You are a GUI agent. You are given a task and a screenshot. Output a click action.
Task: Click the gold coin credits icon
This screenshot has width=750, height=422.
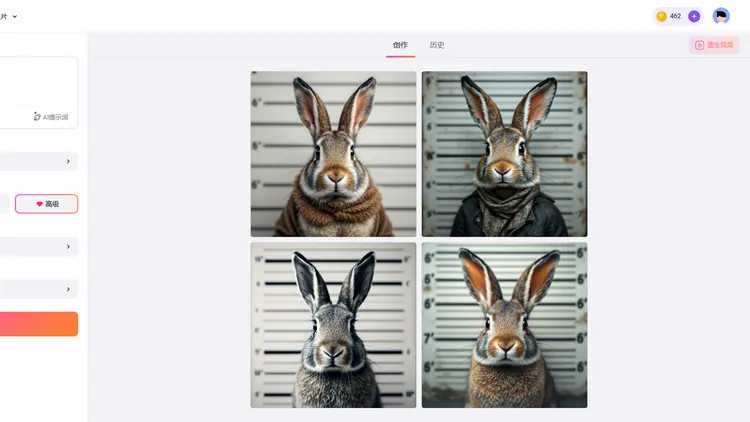[x=662, y=16]
